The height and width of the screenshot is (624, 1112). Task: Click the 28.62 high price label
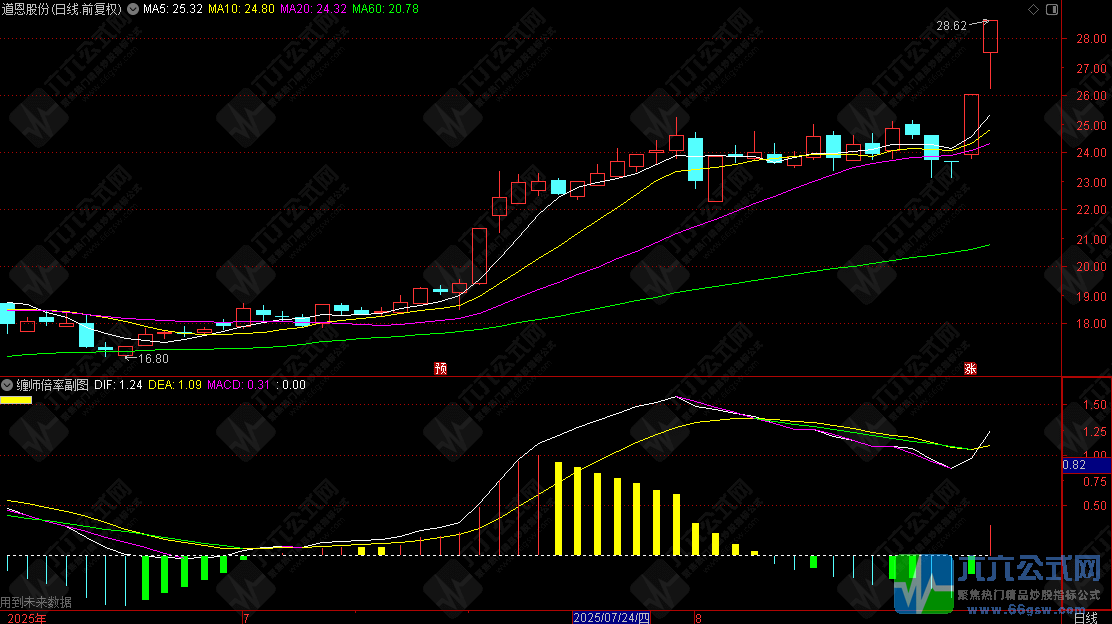pyautogui.click(x=951, y=26)
